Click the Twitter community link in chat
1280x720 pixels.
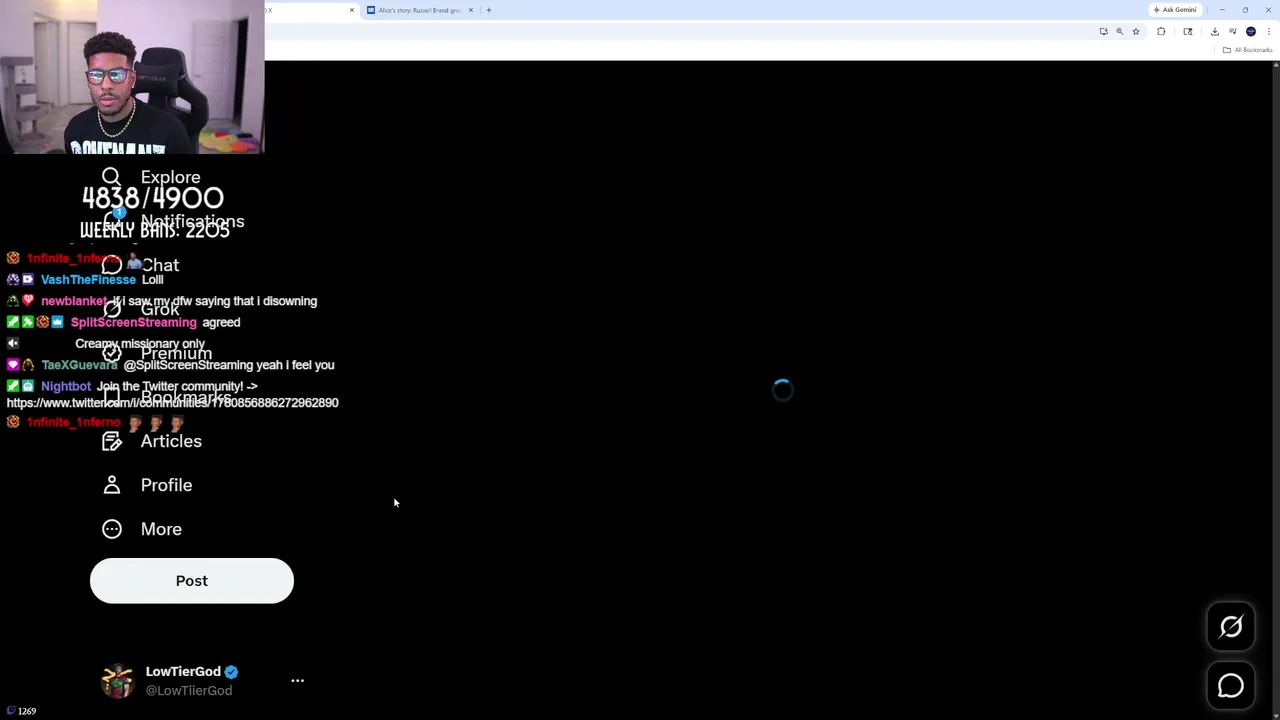(172, 403)
